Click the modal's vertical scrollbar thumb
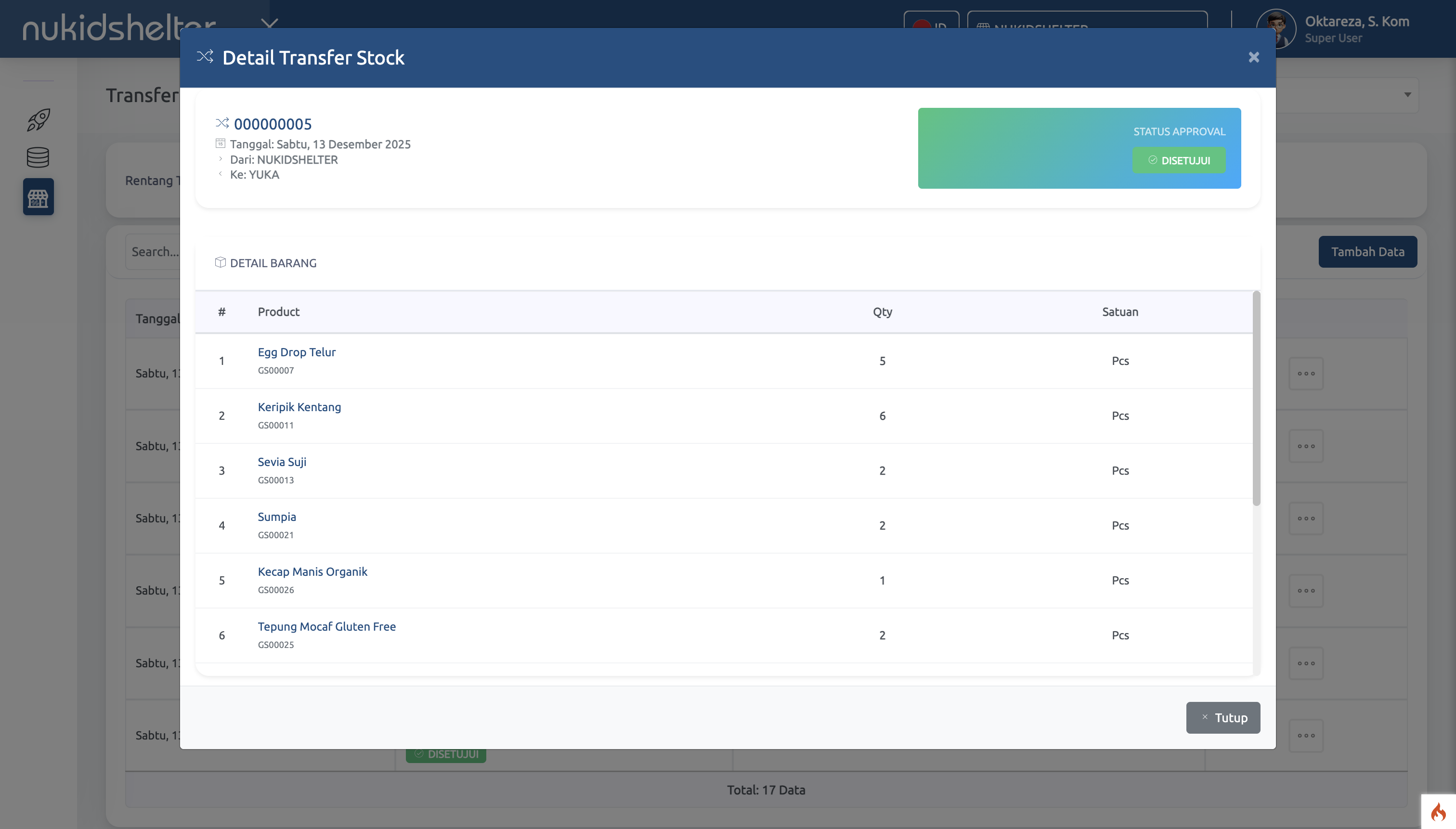The width and height of the screenshot is (1456, 829). coord(1256,399)
